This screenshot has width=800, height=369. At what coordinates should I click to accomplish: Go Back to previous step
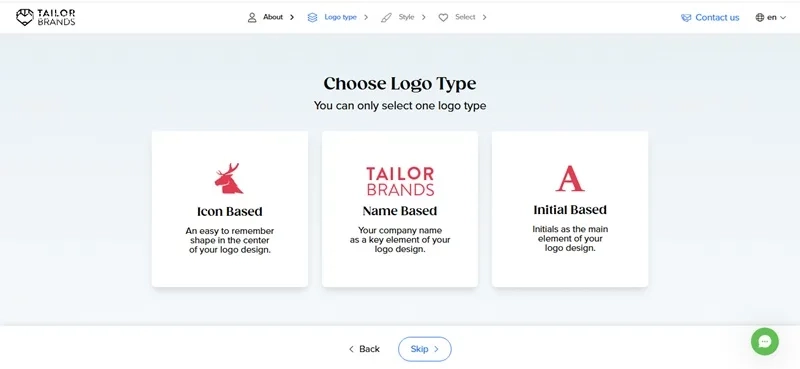tap(364, 349)
